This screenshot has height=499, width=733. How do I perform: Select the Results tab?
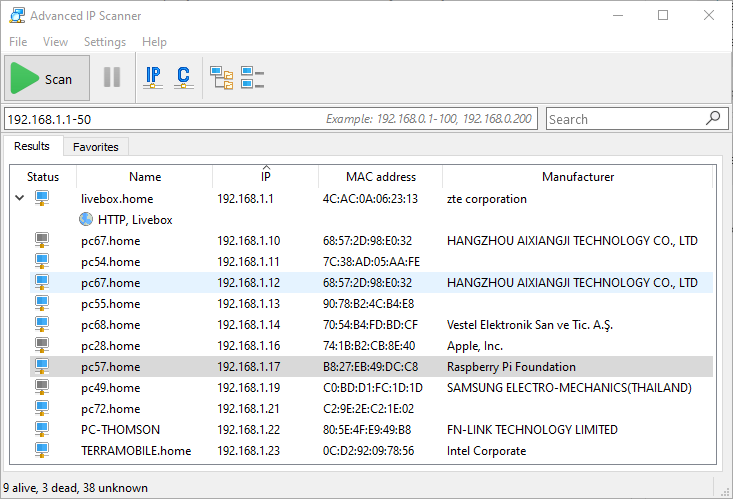[32, 146]
